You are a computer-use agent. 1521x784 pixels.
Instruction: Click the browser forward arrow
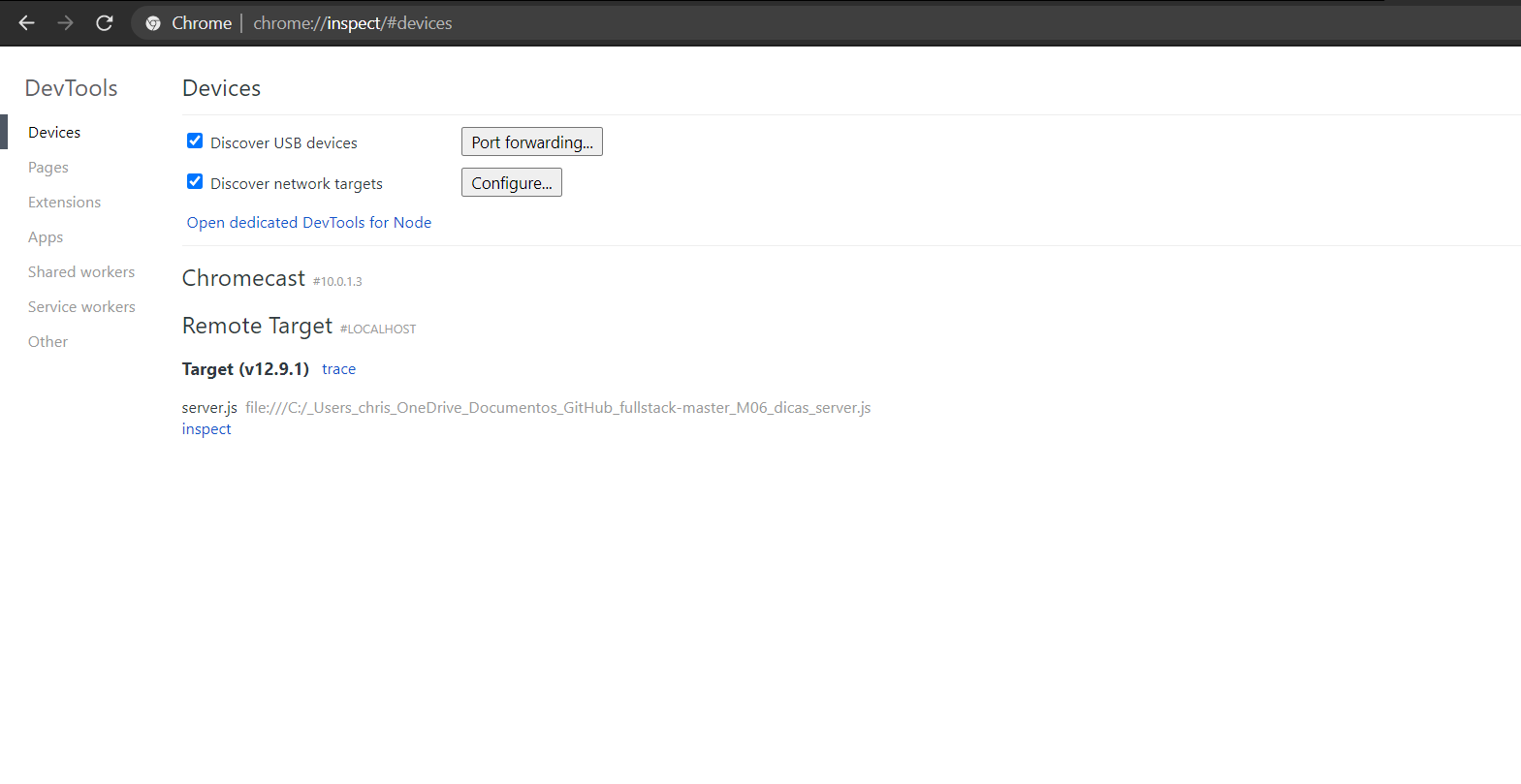click(x=65, y=22)
